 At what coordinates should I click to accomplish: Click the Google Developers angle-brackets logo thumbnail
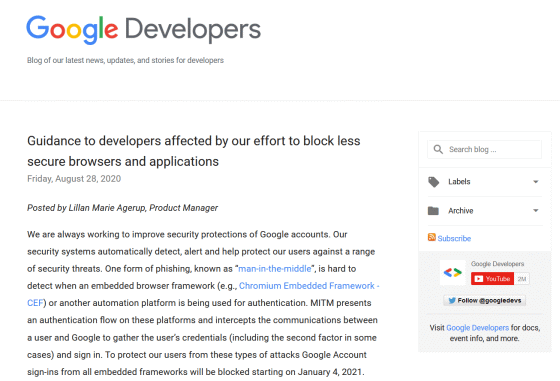pos(452,273)
